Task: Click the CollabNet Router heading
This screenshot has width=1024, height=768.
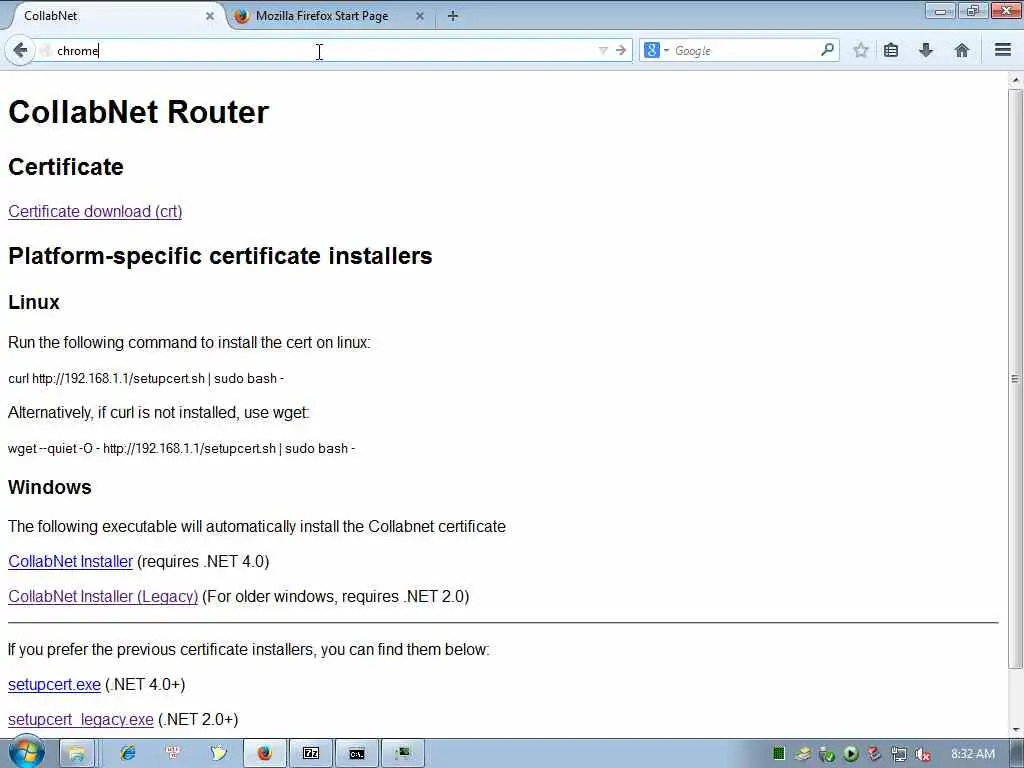Action: (x=138, y=112)
